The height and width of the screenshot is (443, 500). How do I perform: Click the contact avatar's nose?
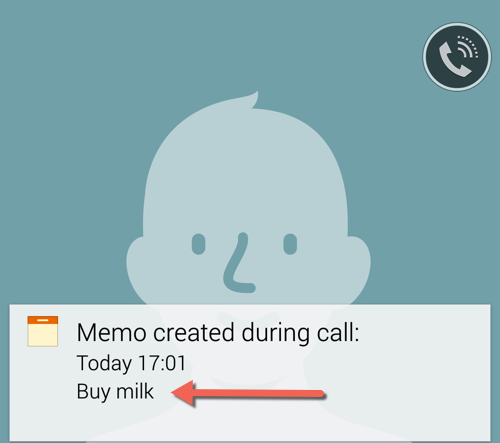[238, 263]
